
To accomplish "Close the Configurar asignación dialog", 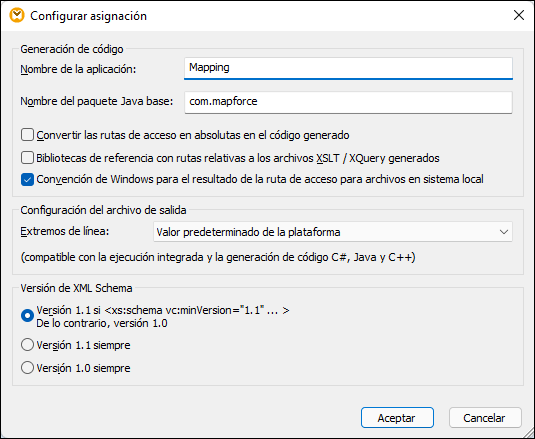I will click(x=519, y=15).
